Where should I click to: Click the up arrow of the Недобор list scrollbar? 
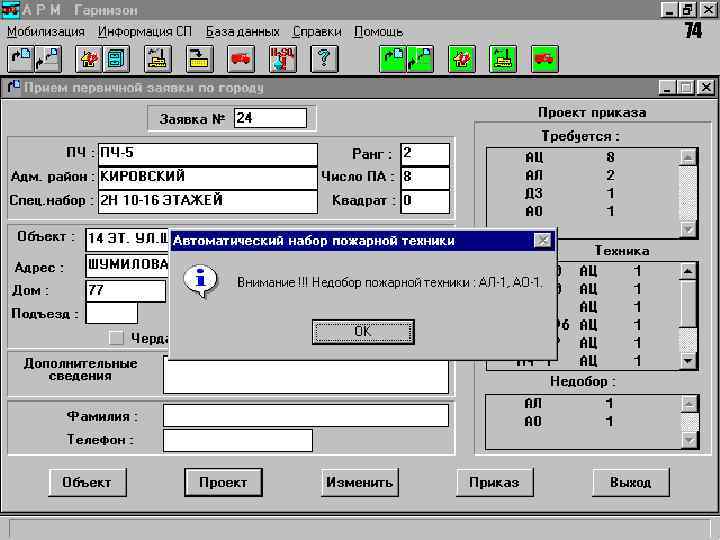coord(689,404)
